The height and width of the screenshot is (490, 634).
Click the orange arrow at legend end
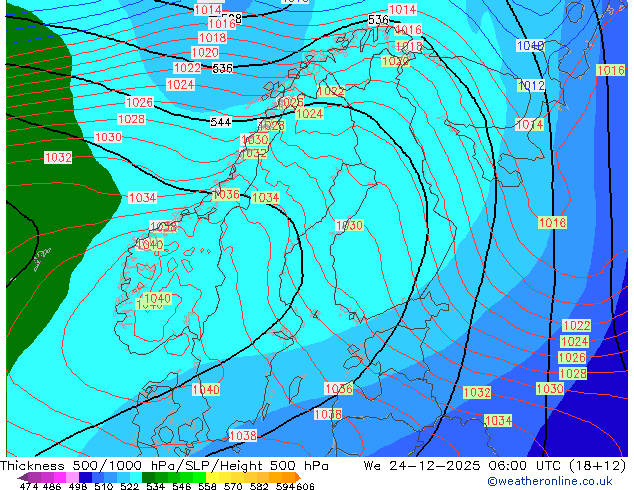tap(298, 477)
